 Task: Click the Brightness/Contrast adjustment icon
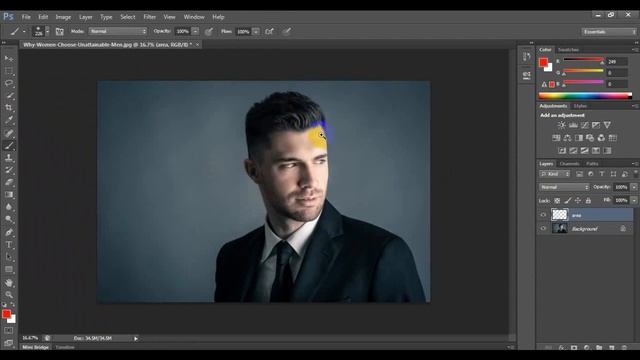pyautogui.click(x=562, y=125)
